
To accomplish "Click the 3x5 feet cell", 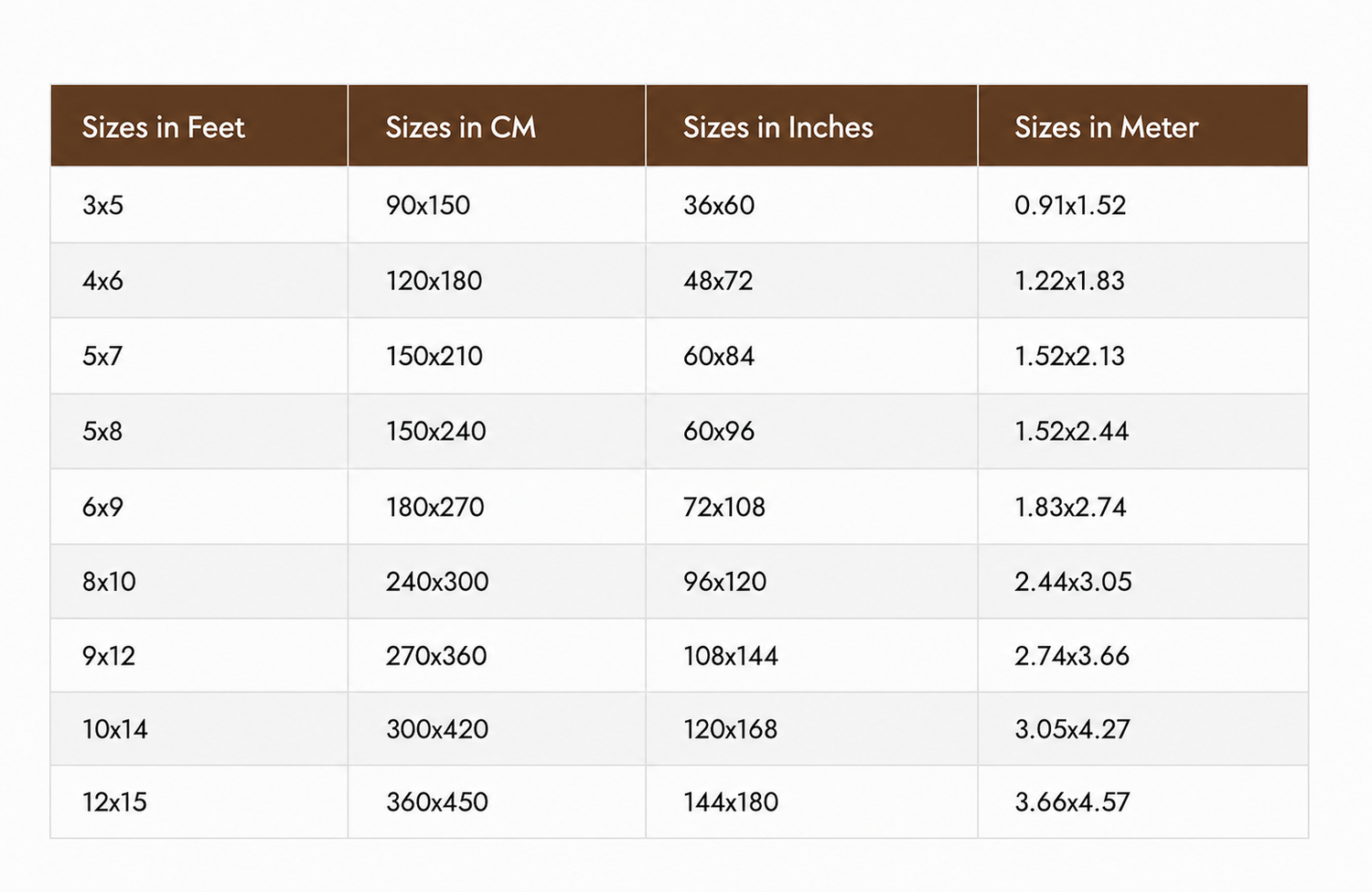I will click(x=198, y=205).
